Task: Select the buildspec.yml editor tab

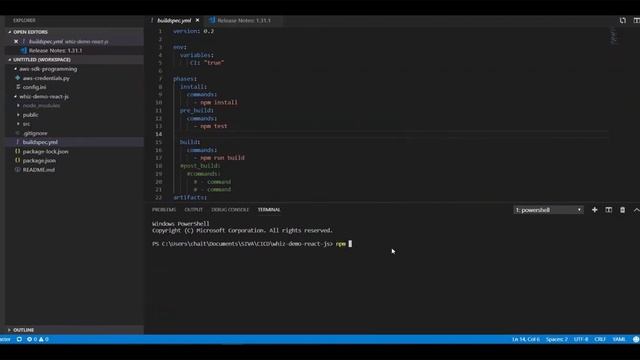Action: tap(174, 20)
